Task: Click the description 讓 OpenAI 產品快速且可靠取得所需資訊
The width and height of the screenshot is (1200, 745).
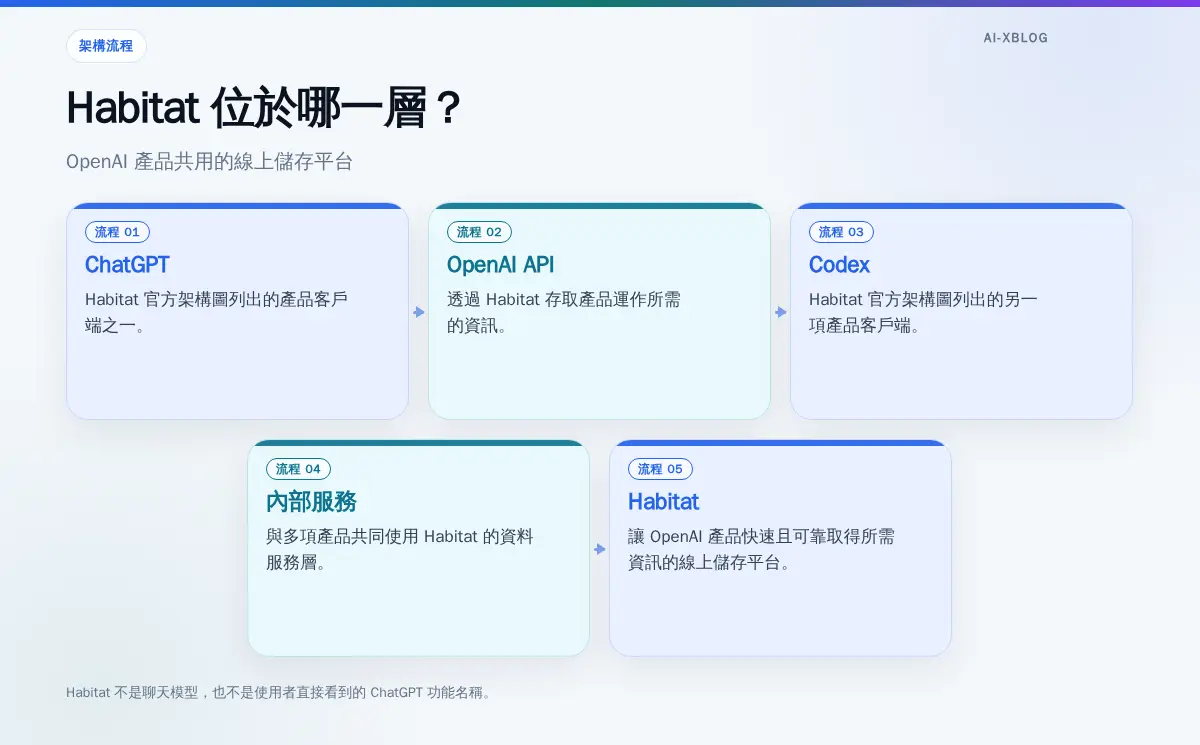Action: (x=761, y=549)
